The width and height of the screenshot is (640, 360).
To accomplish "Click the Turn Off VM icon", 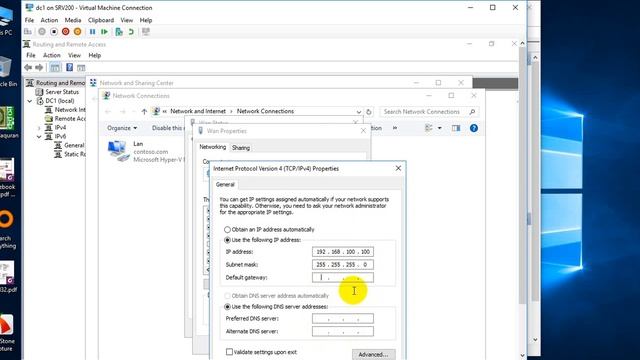I will [54, 31].
